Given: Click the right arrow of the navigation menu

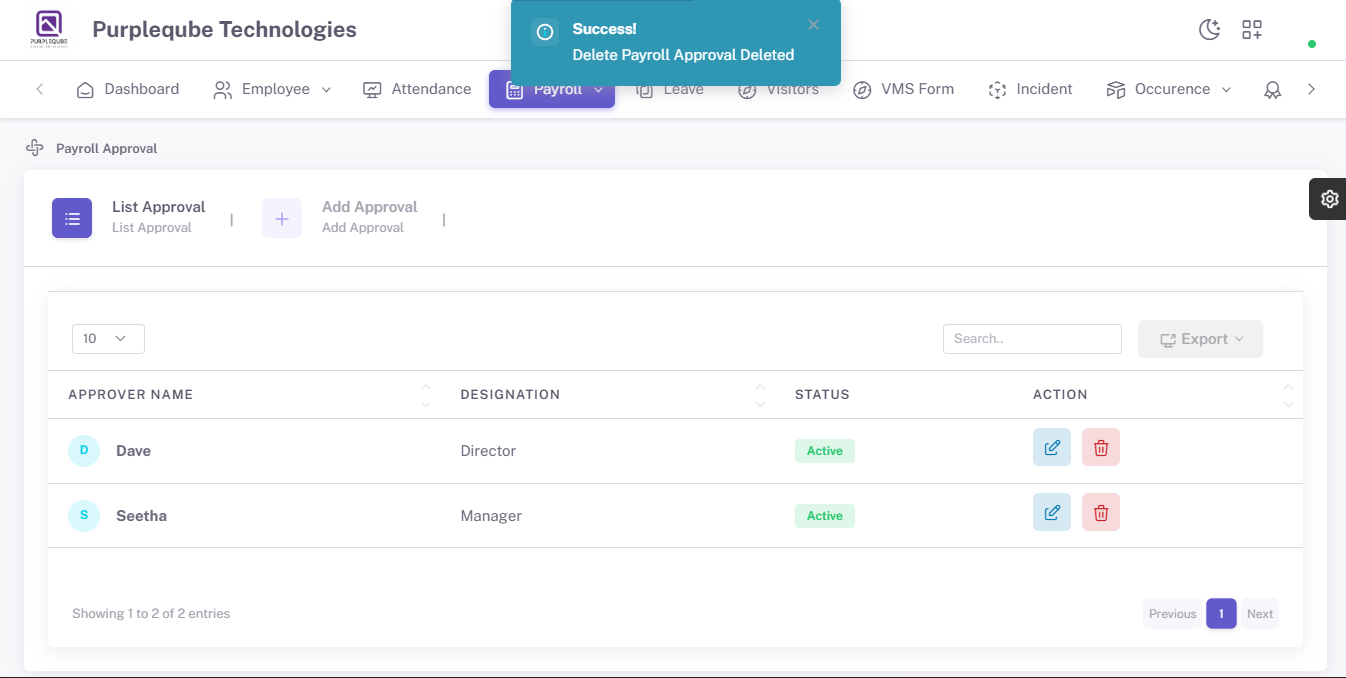Looking at the screenshot, I should (x=1311, y=89).
